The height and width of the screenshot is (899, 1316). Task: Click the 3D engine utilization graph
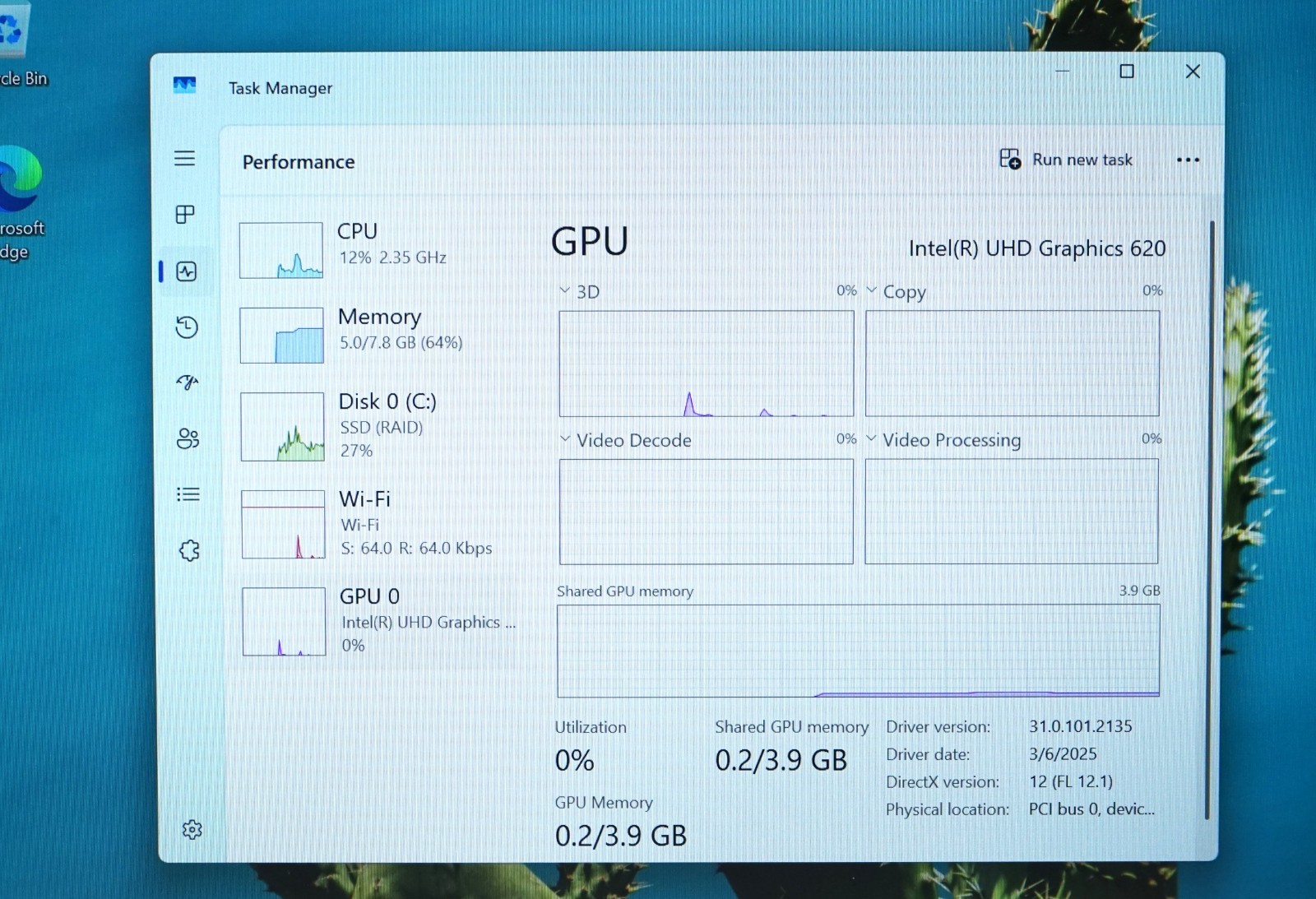[x=707, y=364]
